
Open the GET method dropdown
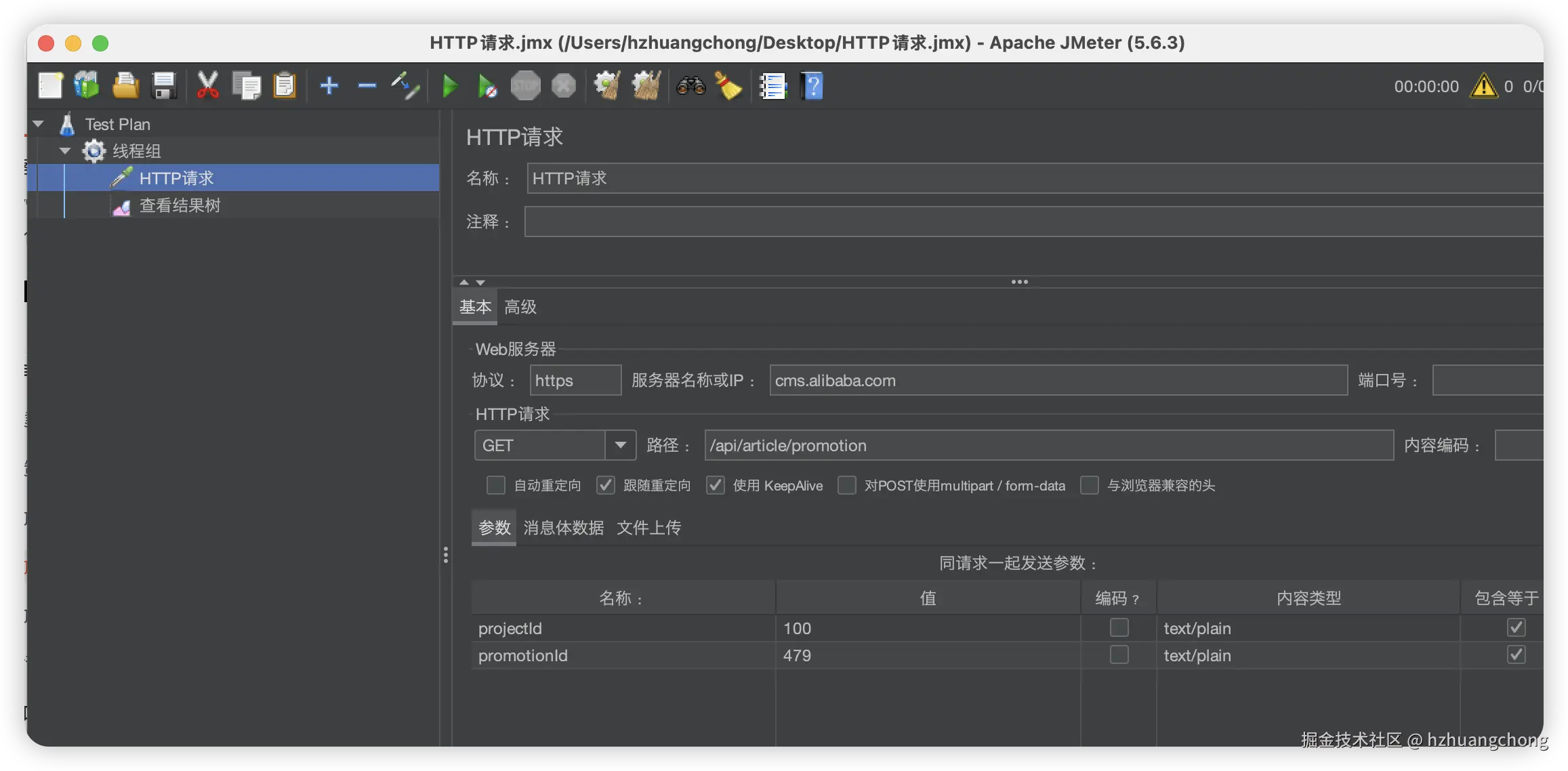[620, 445]
